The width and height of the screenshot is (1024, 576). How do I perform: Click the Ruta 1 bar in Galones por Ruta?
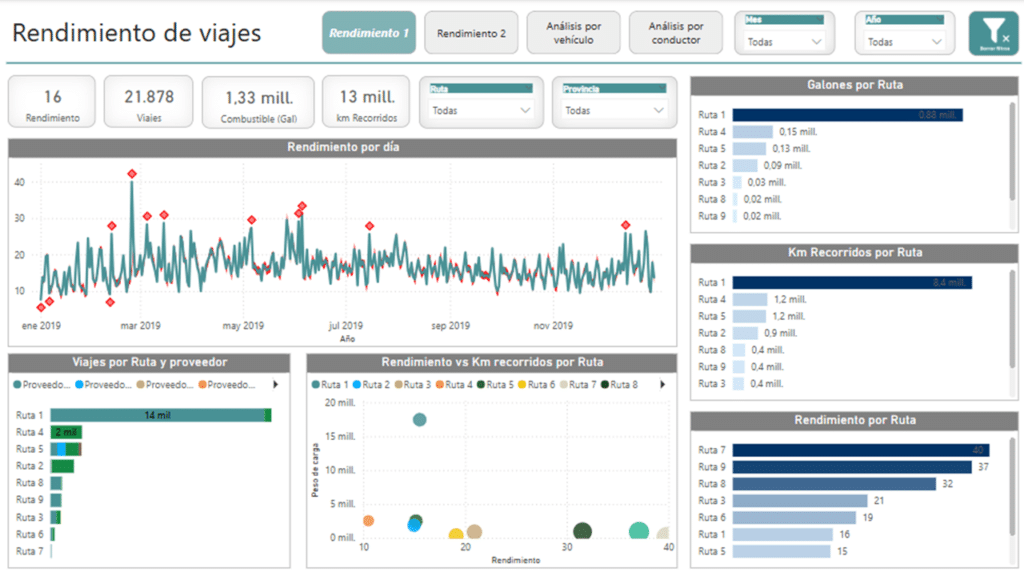(x=847, y=115)
